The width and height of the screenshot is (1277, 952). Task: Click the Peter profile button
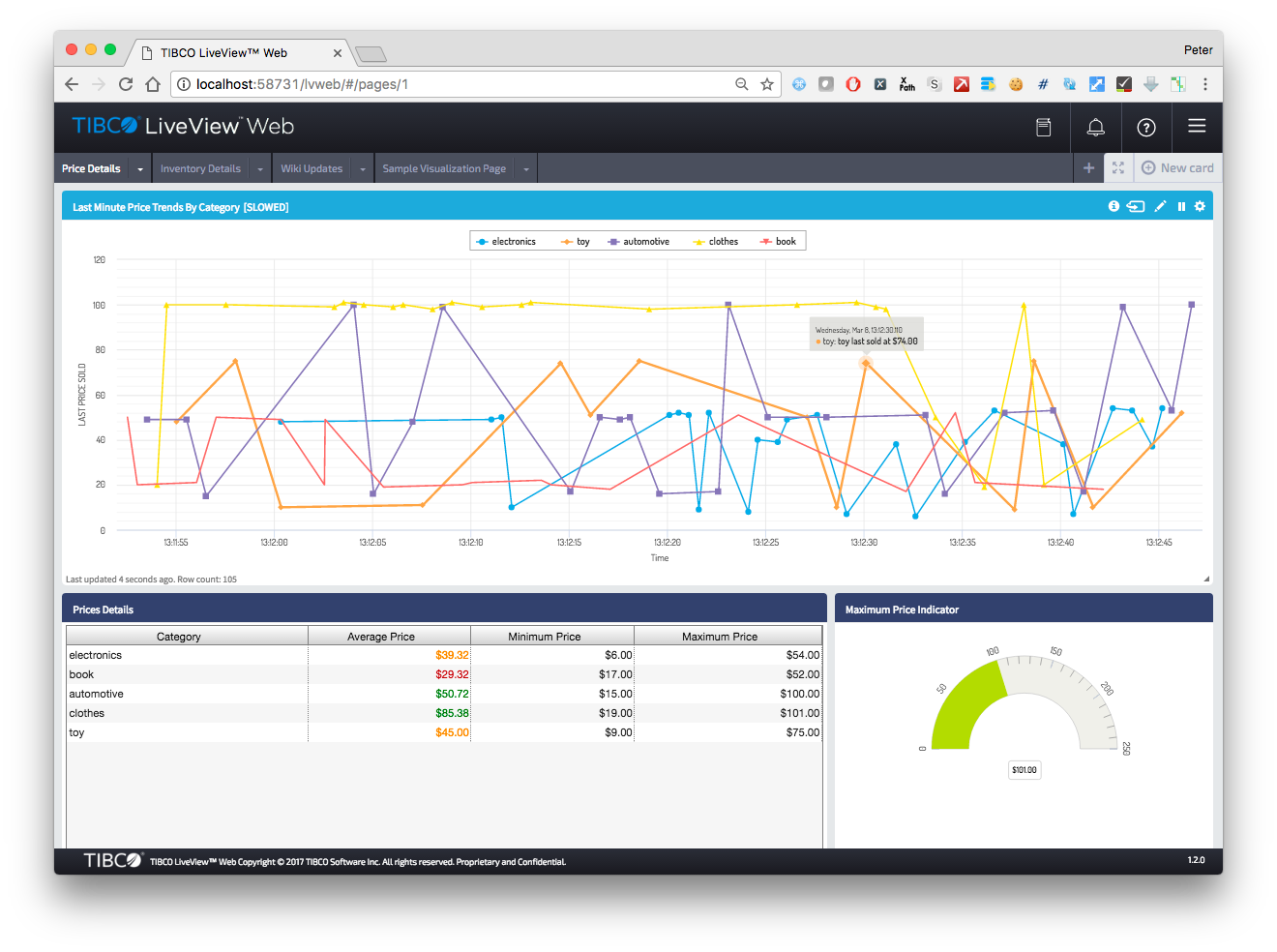[1198, 50]
